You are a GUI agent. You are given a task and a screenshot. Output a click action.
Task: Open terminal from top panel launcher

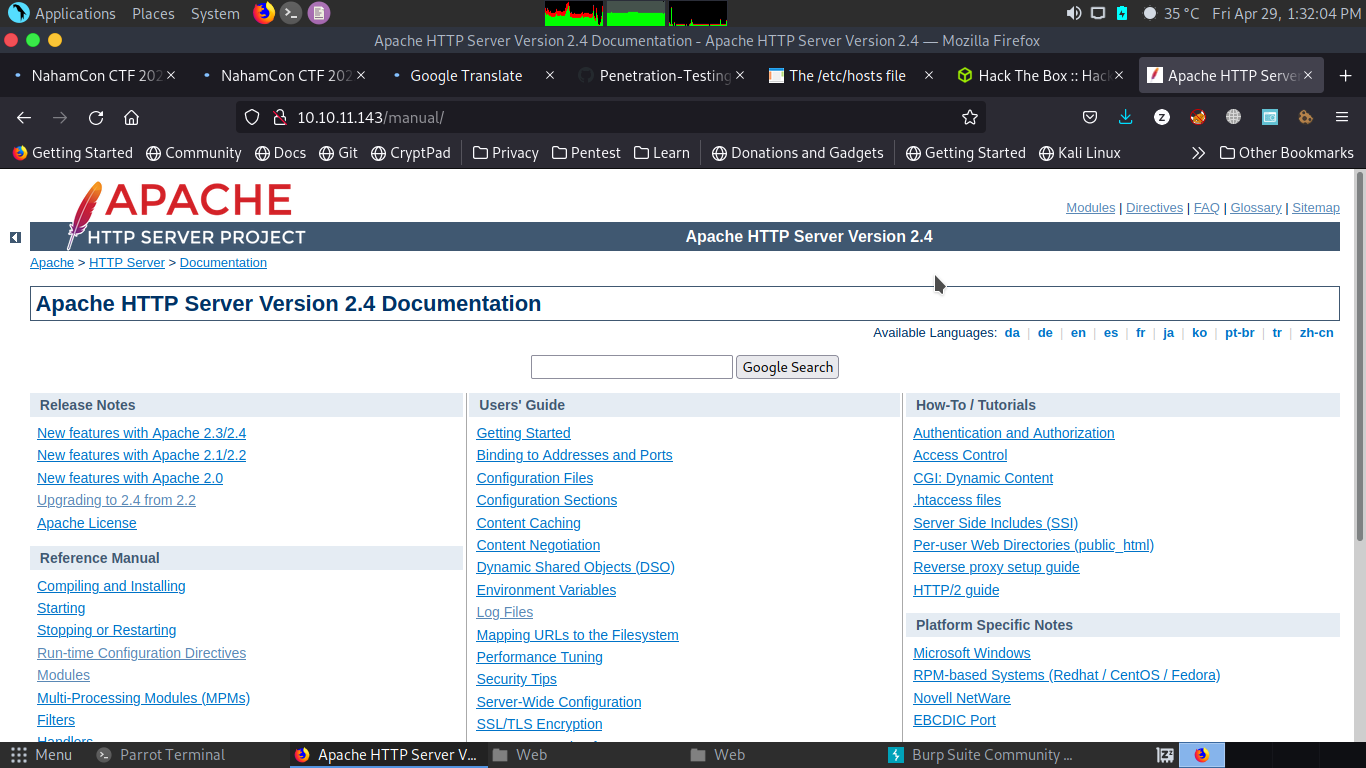(291, 13)
